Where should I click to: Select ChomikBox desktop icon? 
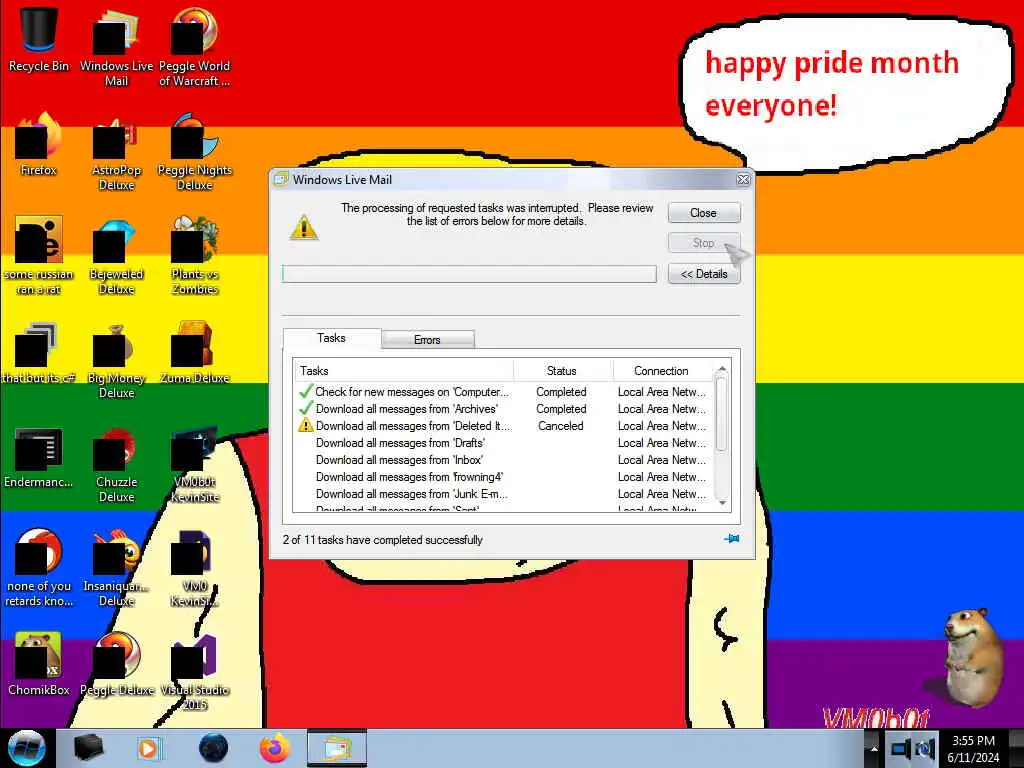pos(39,664)
